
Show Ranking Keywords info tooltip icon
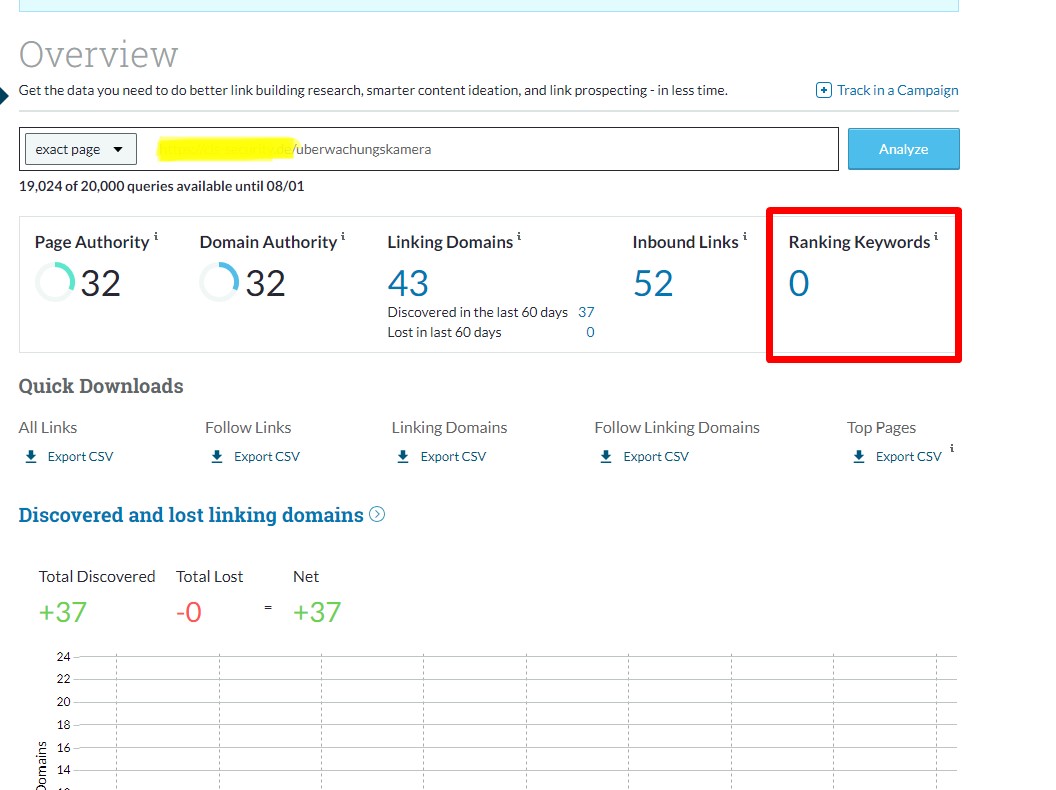tap(936, 236)
